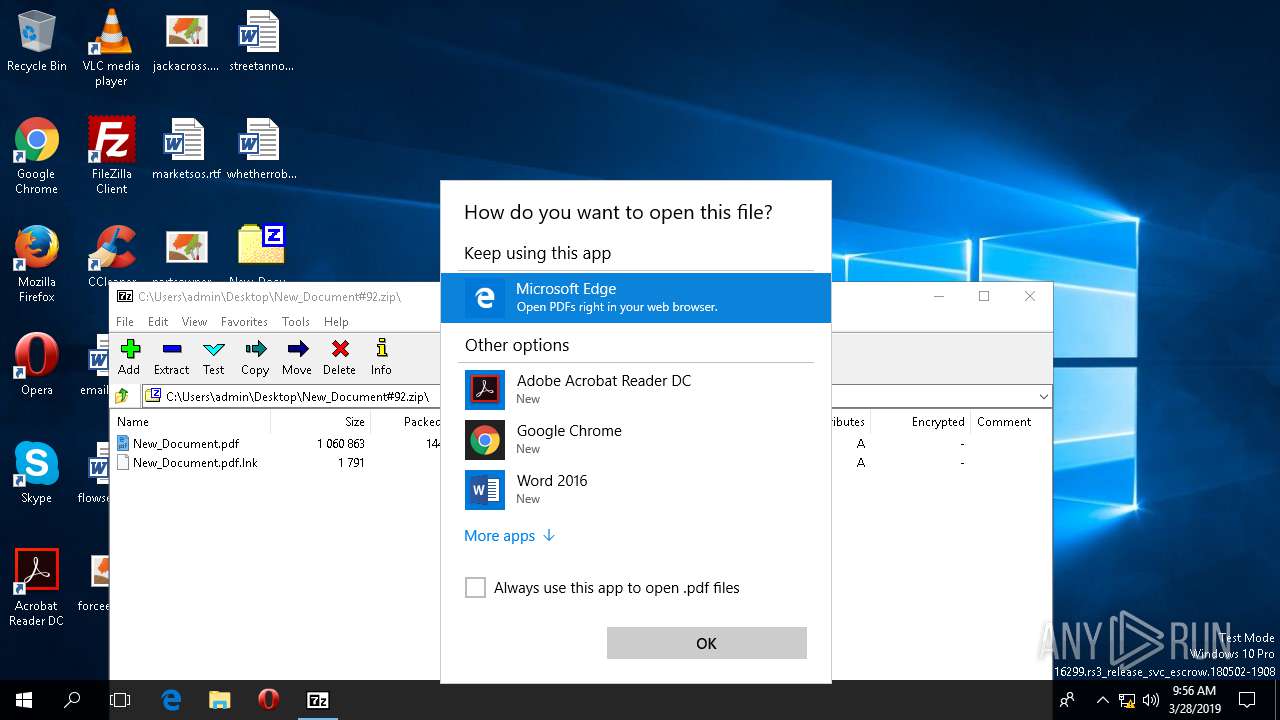Image resolution: width=1280 pixels, height=720 pixels.
Task: Select Skype desktop shortcut
Action: click(x=37, y=473)
